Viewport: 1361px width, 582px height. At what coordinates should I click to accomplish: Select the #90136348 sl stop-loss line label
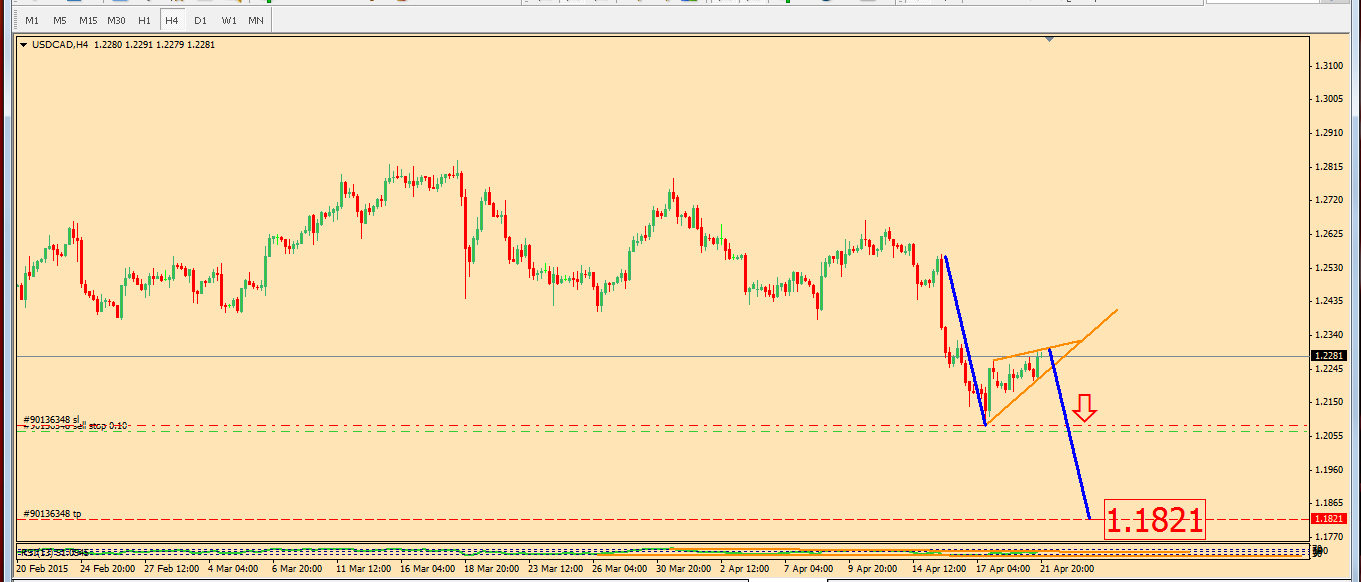tap(52, 419)
